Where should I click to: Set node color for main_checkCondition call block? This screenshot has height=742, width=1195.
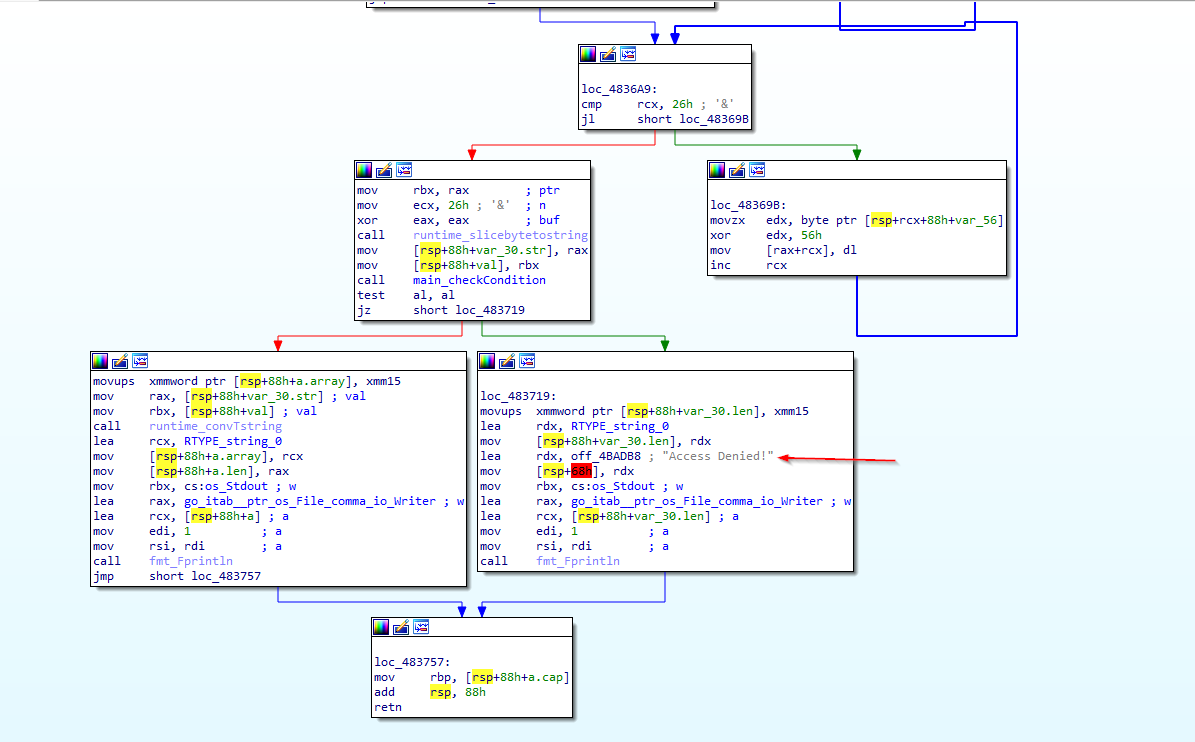pyautogui.click(x=364, y=170)
